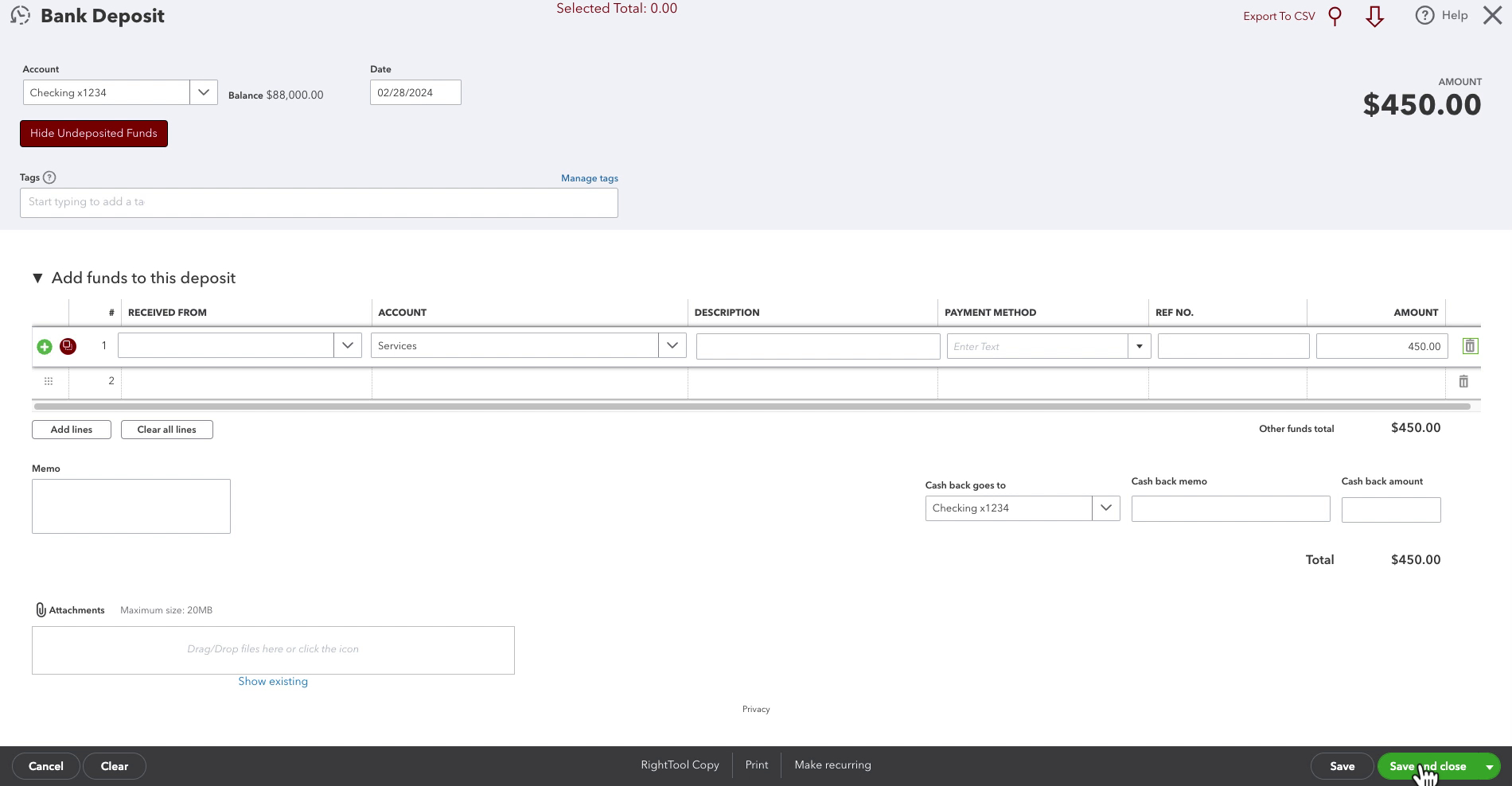Click the Cancel button

click(46, 766)
